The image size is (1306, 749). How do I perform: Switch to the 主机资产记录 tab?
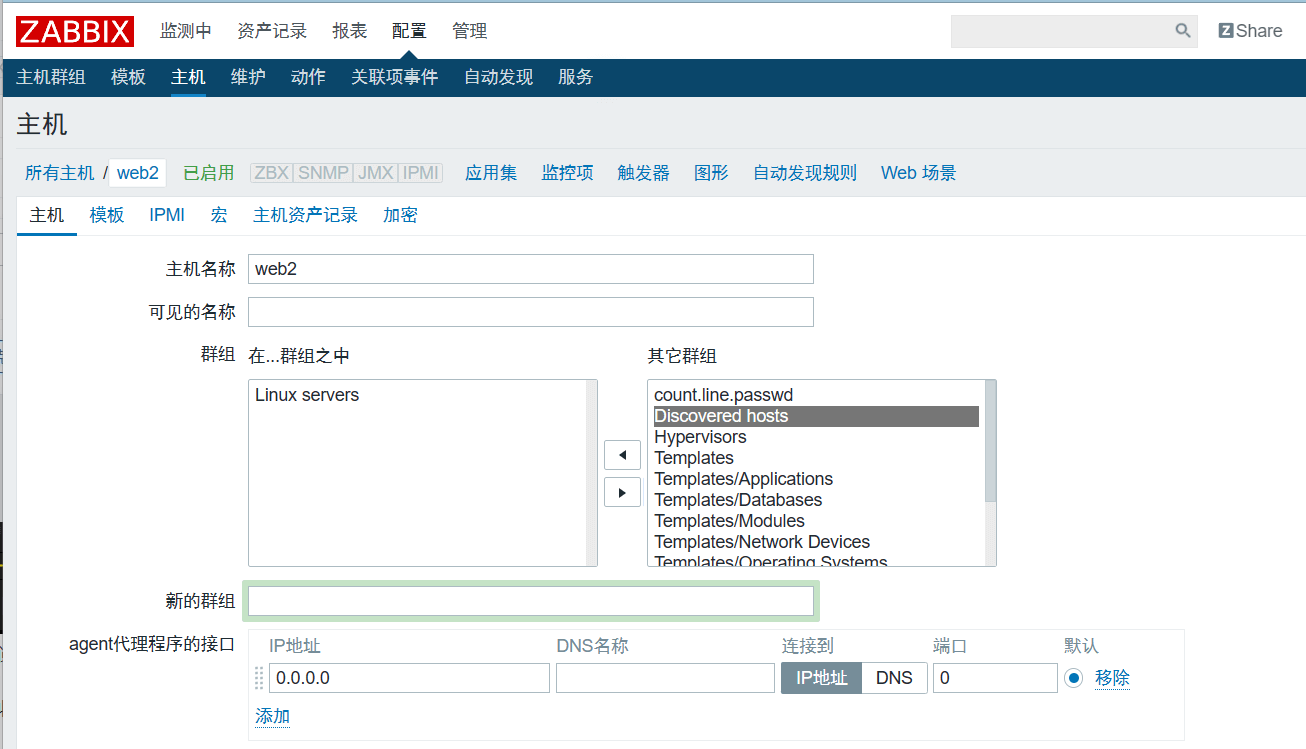coord(305,215)
